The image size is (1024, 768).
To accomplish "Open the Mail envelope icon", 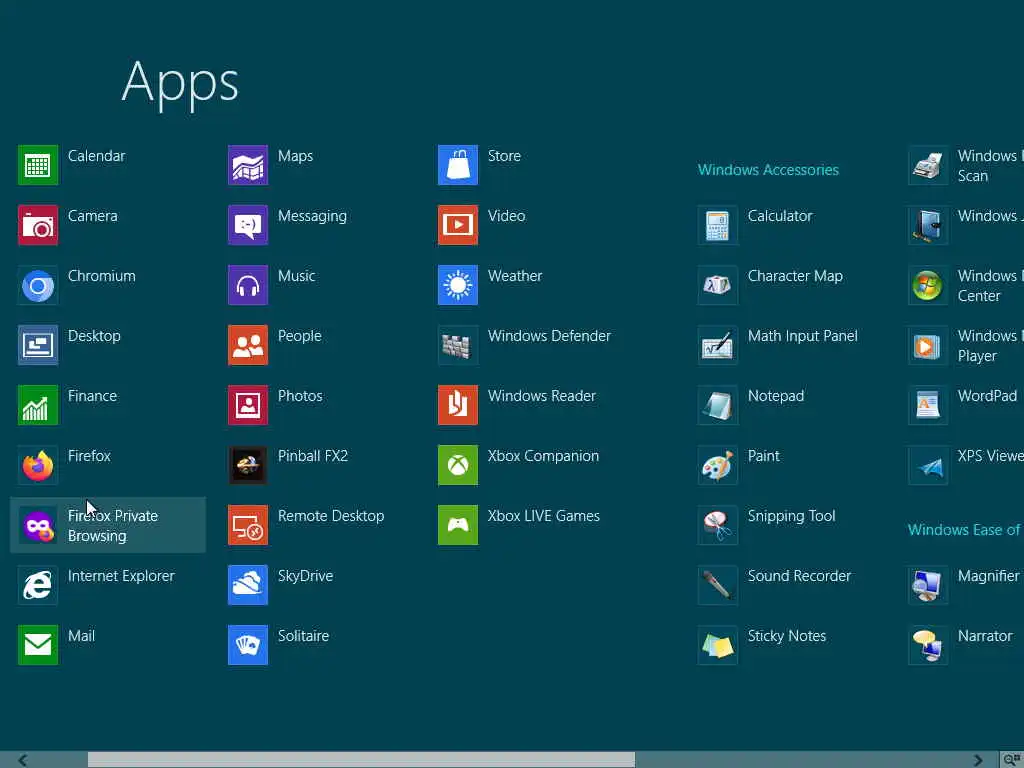I will point(38,646).
